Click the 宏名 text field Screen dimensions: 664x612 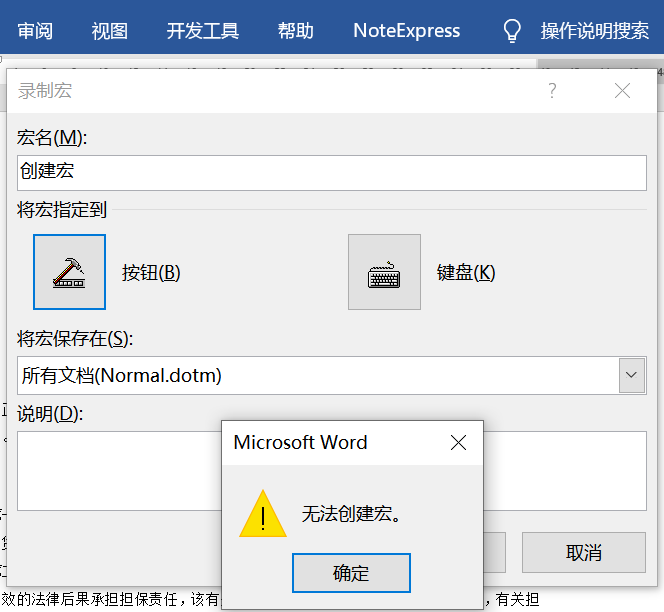pyautogui.click(x=332, y=173)
